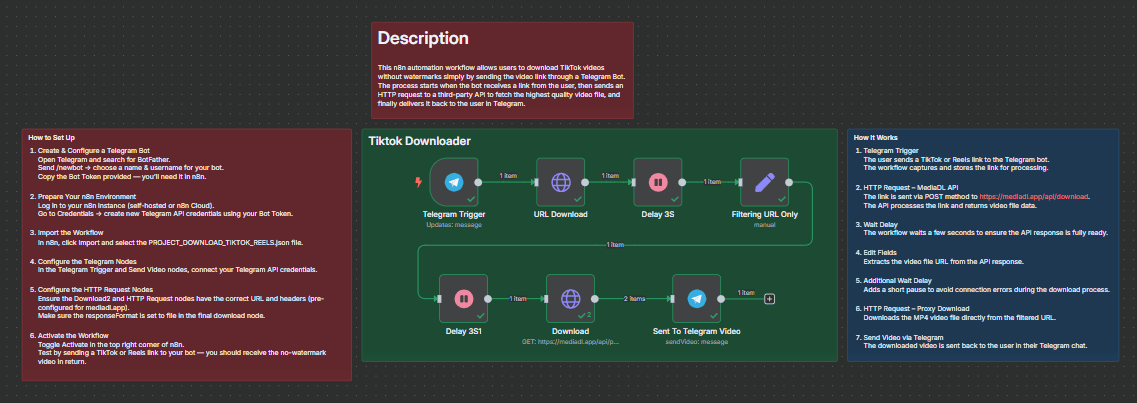Click the output handle of Telegram Trigger
The height and width of the screenshot is (403, 1137).
click(x=478, y=182)
